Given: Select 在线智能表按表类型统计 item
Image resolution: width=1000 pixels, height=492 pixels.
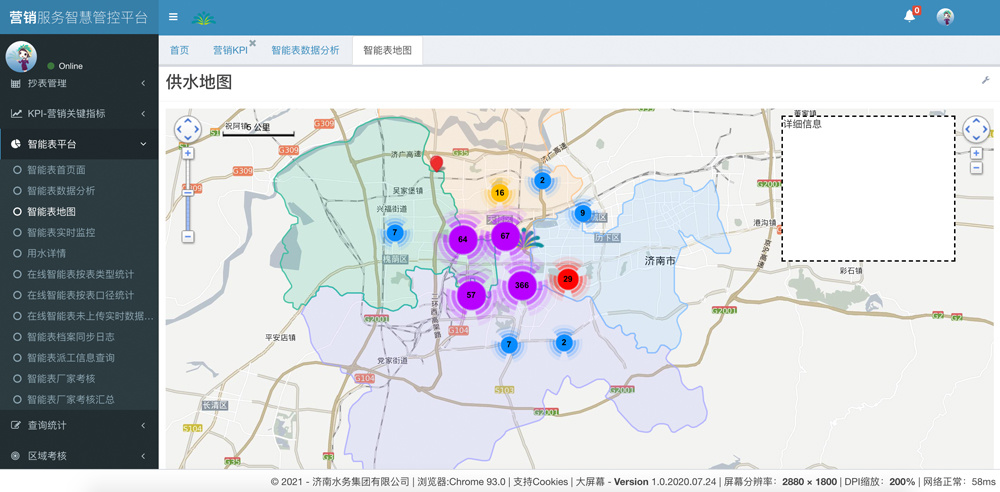Looking at the screenshot, I should (x=79, y=274).
